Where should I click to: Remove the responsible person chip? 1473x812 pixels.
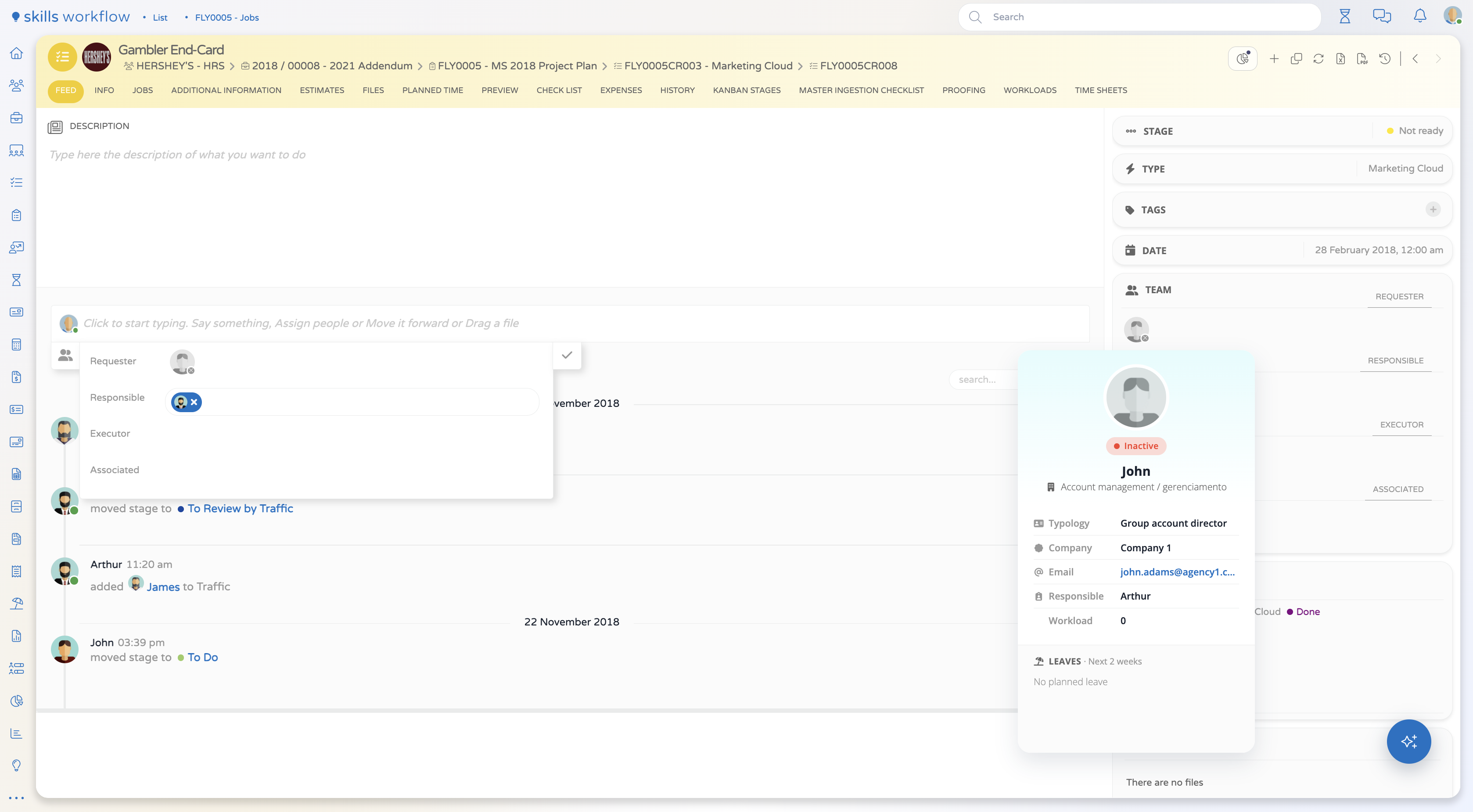(x=194, y=402)
